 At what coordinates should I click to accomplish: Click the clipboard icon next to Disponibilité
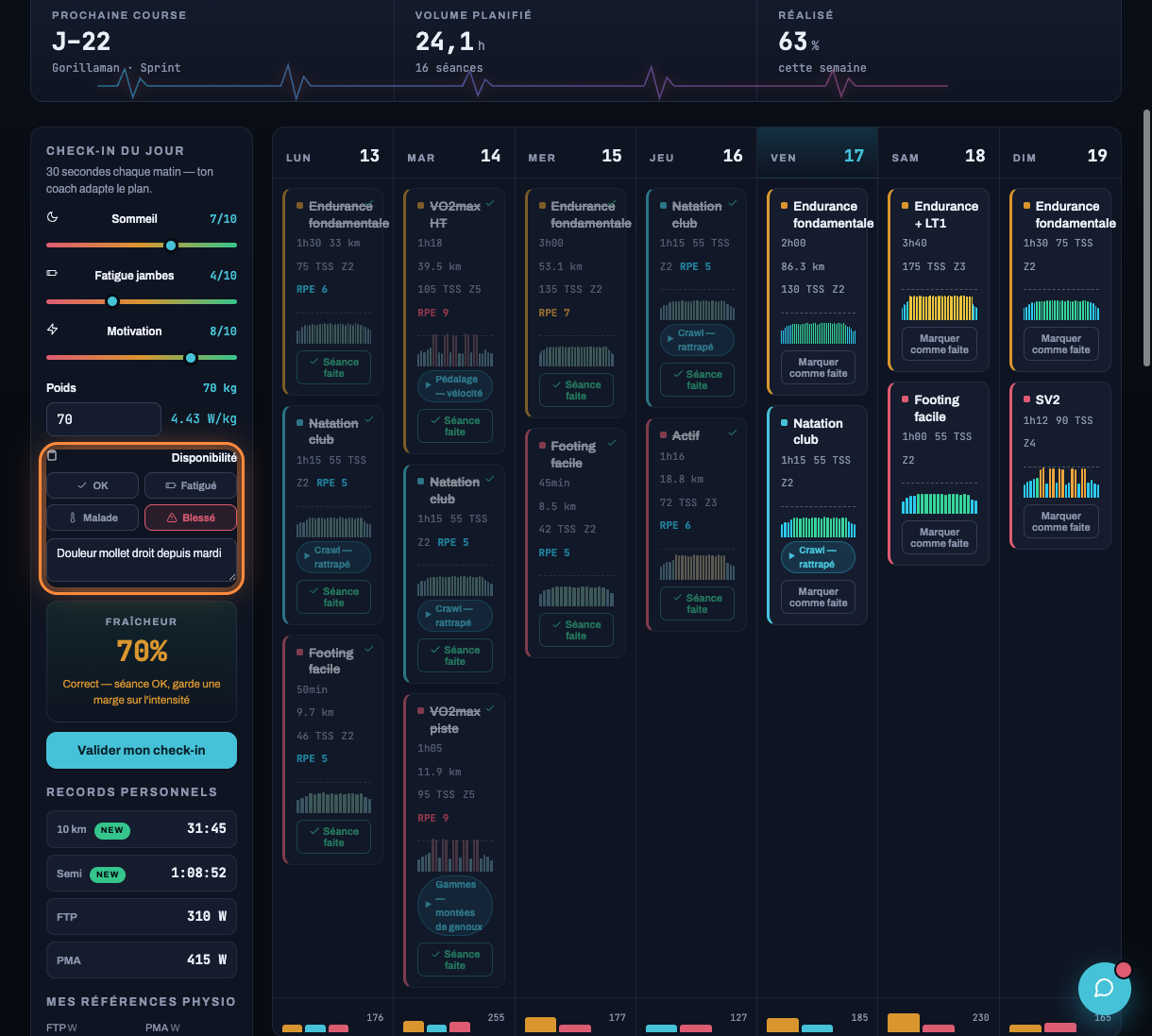(52, 456)
